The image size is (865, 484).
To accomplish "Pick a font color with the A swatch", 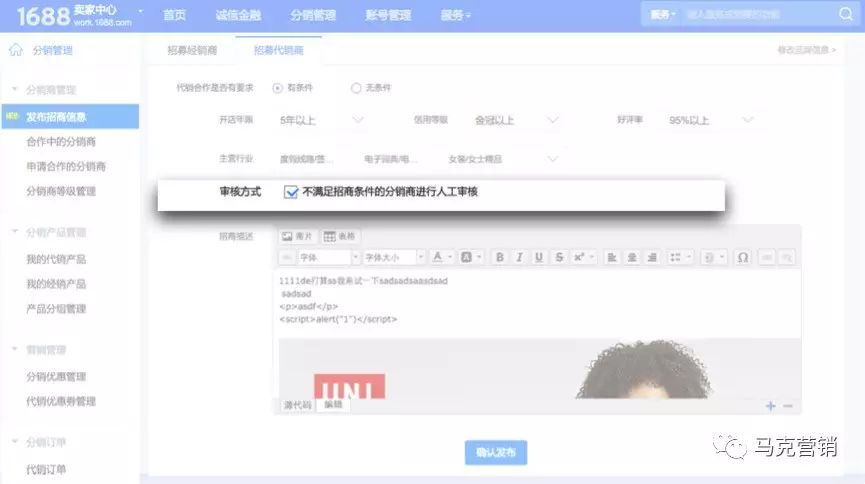I will [442, 257].
